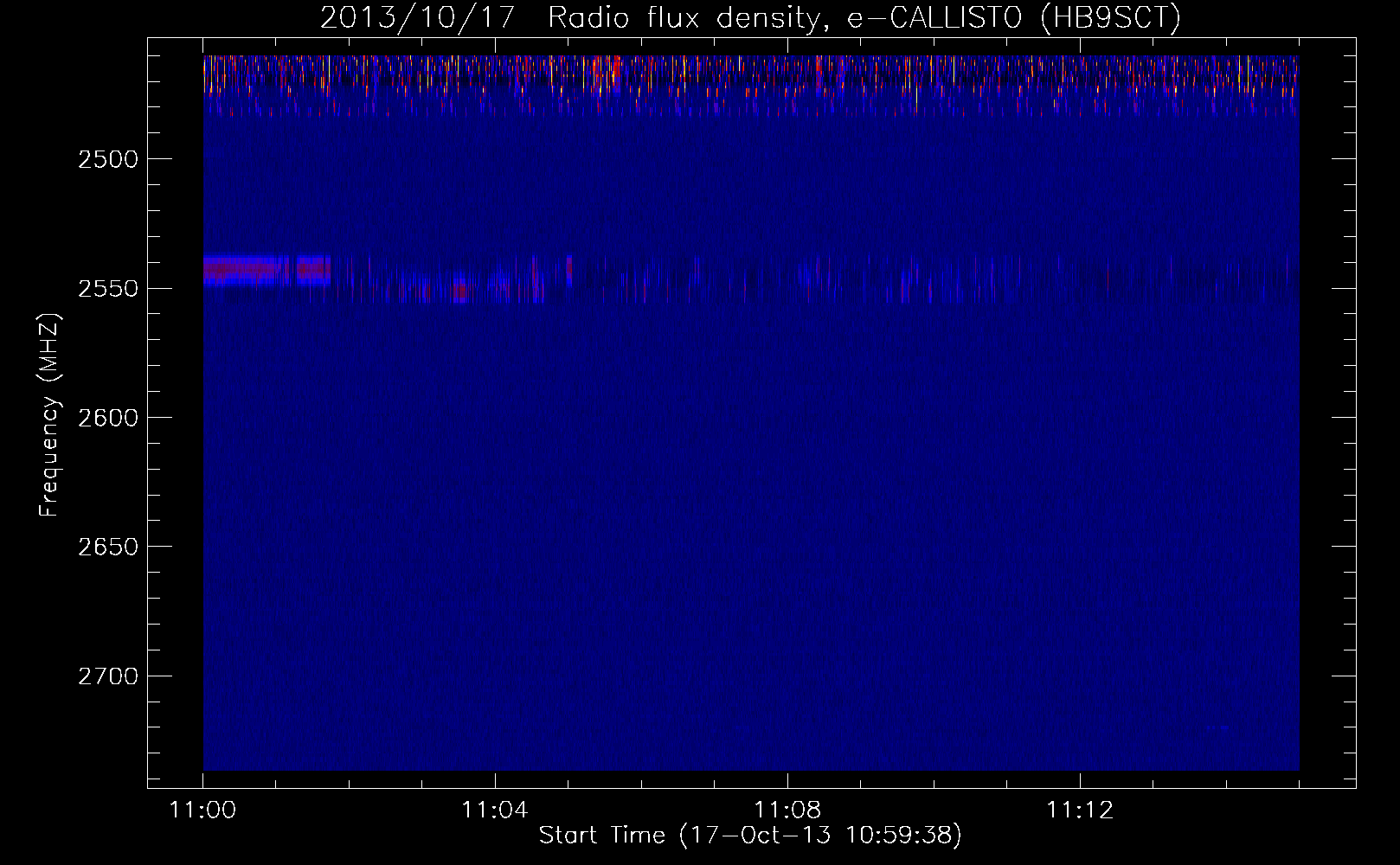
Task: Click the 11:08 time tick label
Action: 787,811
